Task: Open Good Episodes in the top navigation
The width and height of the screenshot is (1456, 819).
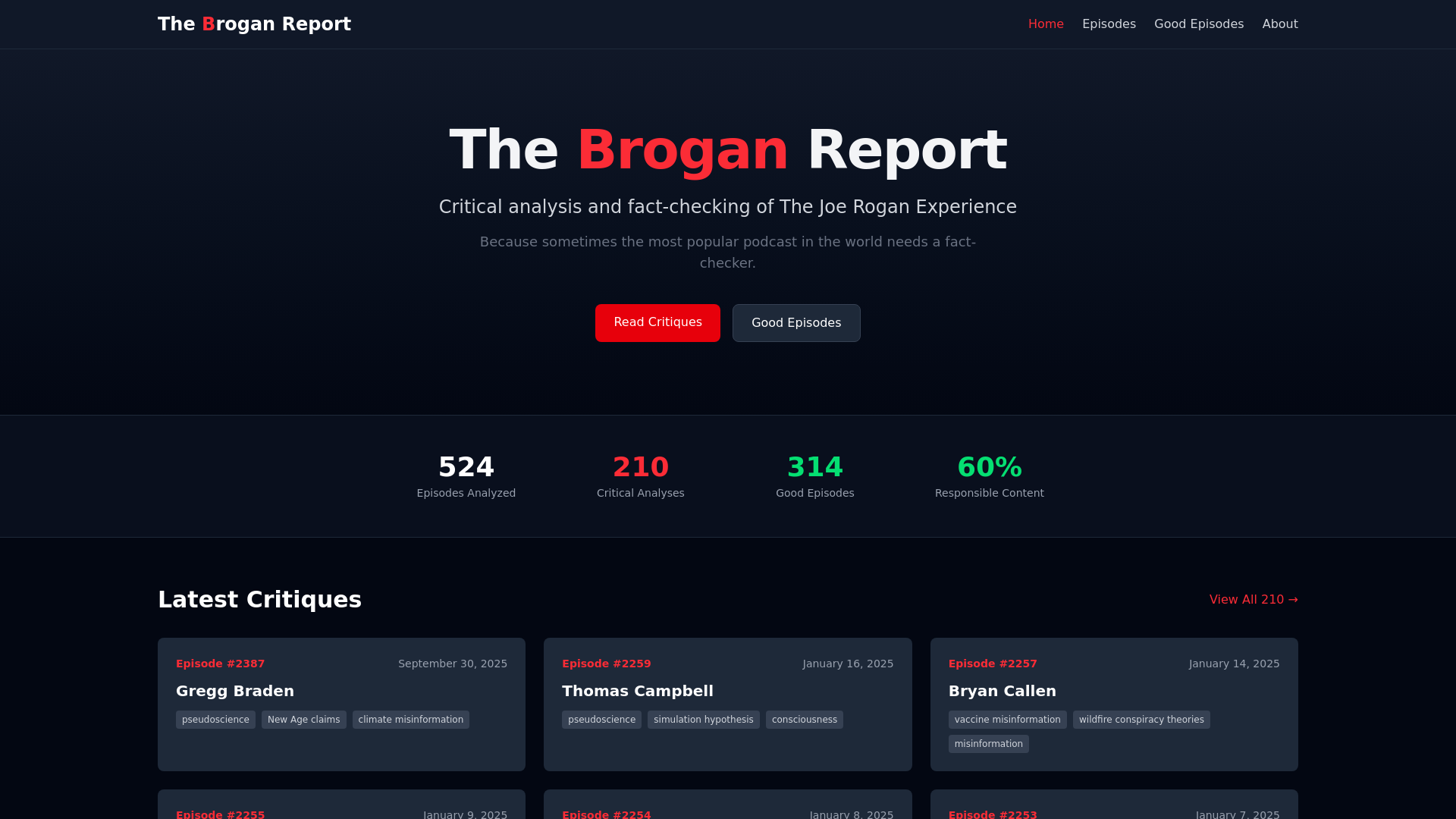Action: tap(1199, 24)
